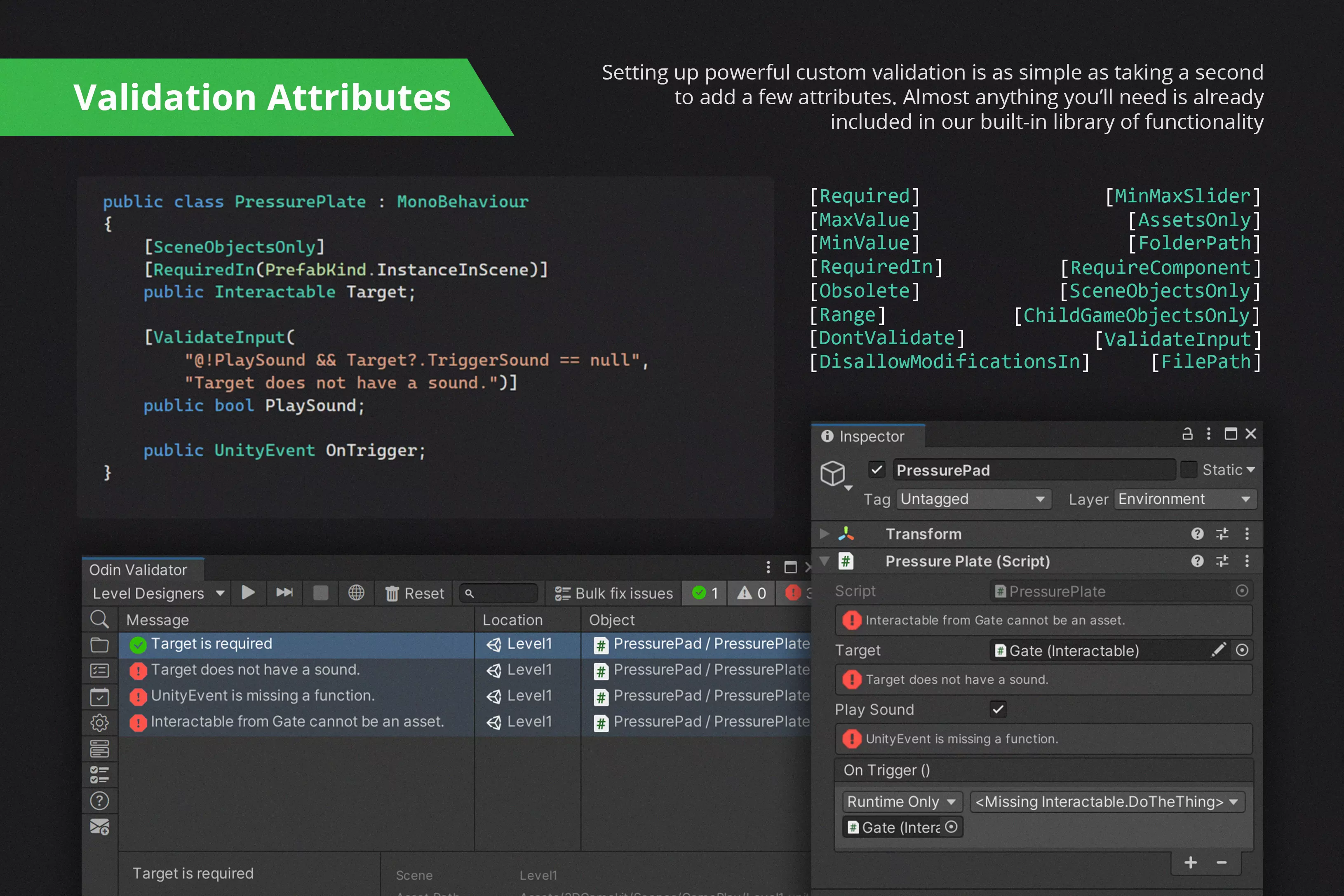Image resolution: width=1344 pixels, height=896 pixels.
Task: Click the Script field object picker circle
Action: [1242, 590]
